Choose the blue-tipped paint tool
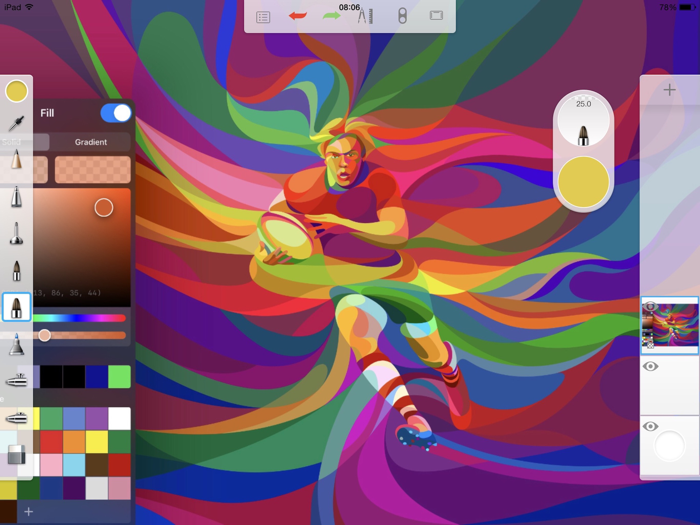The height and width of the screenshot is (525, 700). tap(16, 344)
